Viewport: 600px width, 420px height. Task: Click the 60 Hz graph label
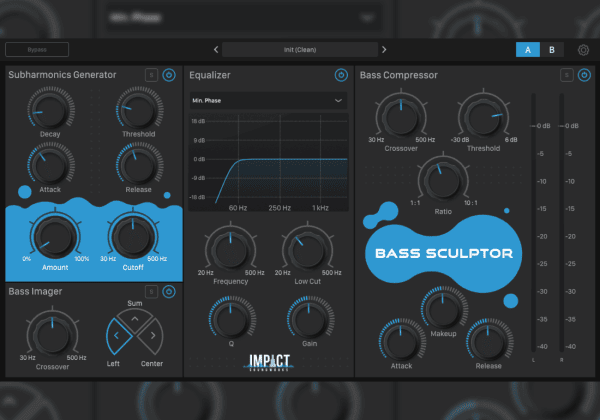tap(238, 208)
